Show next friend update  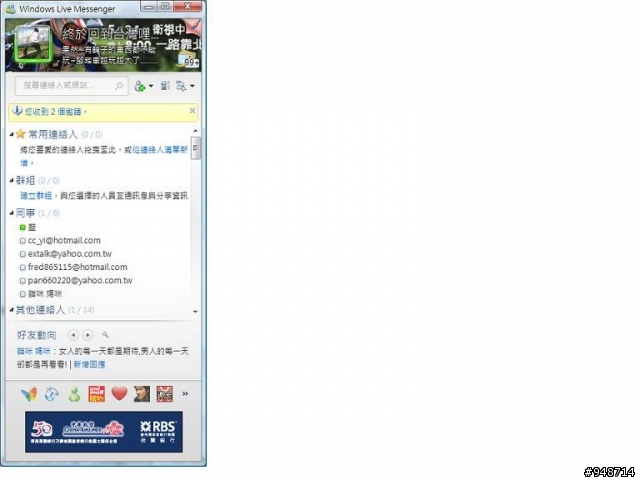87,335
